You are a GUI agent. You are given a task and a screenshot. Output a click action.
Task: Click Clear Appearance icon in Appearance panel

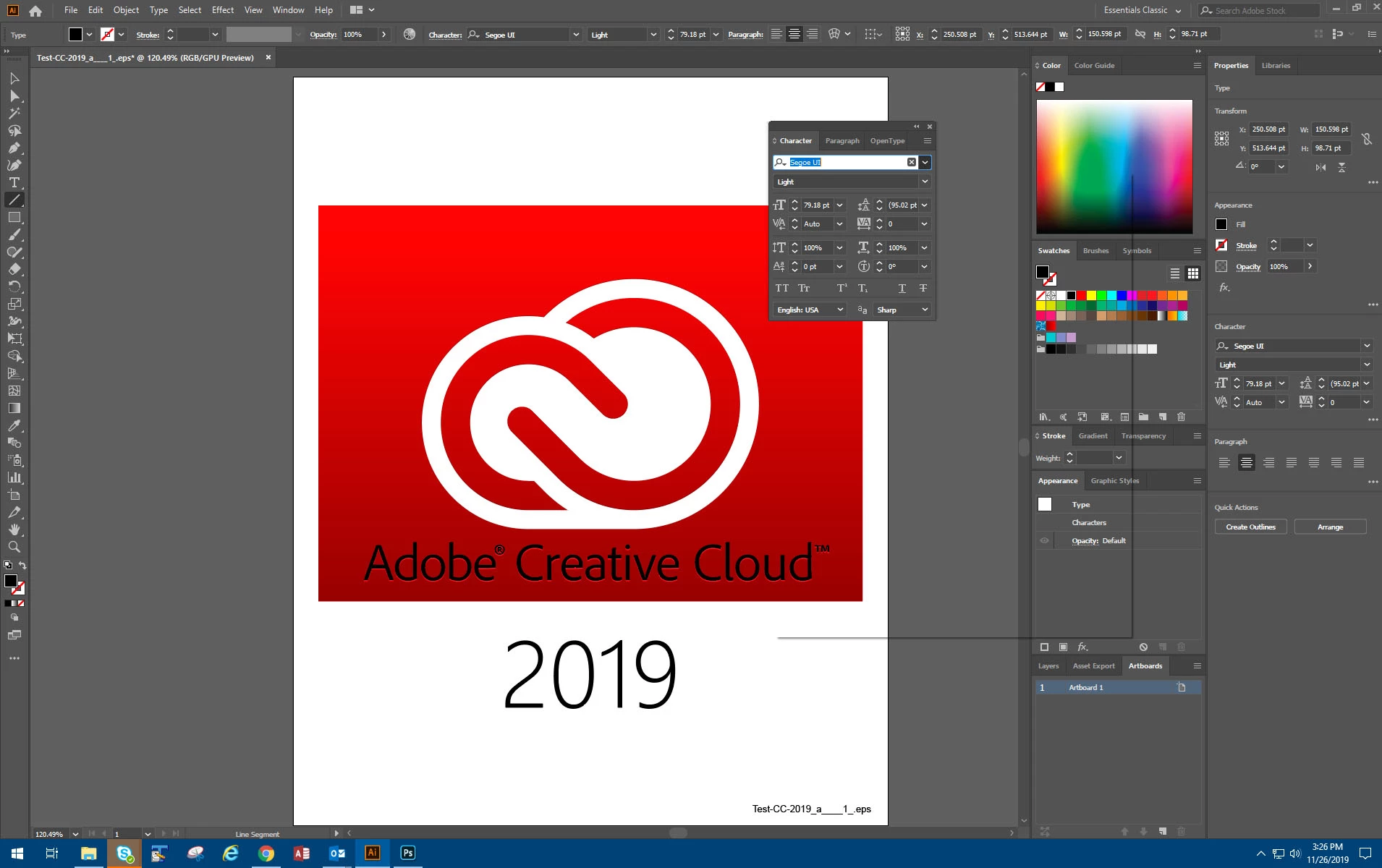tap(1143, 647)
